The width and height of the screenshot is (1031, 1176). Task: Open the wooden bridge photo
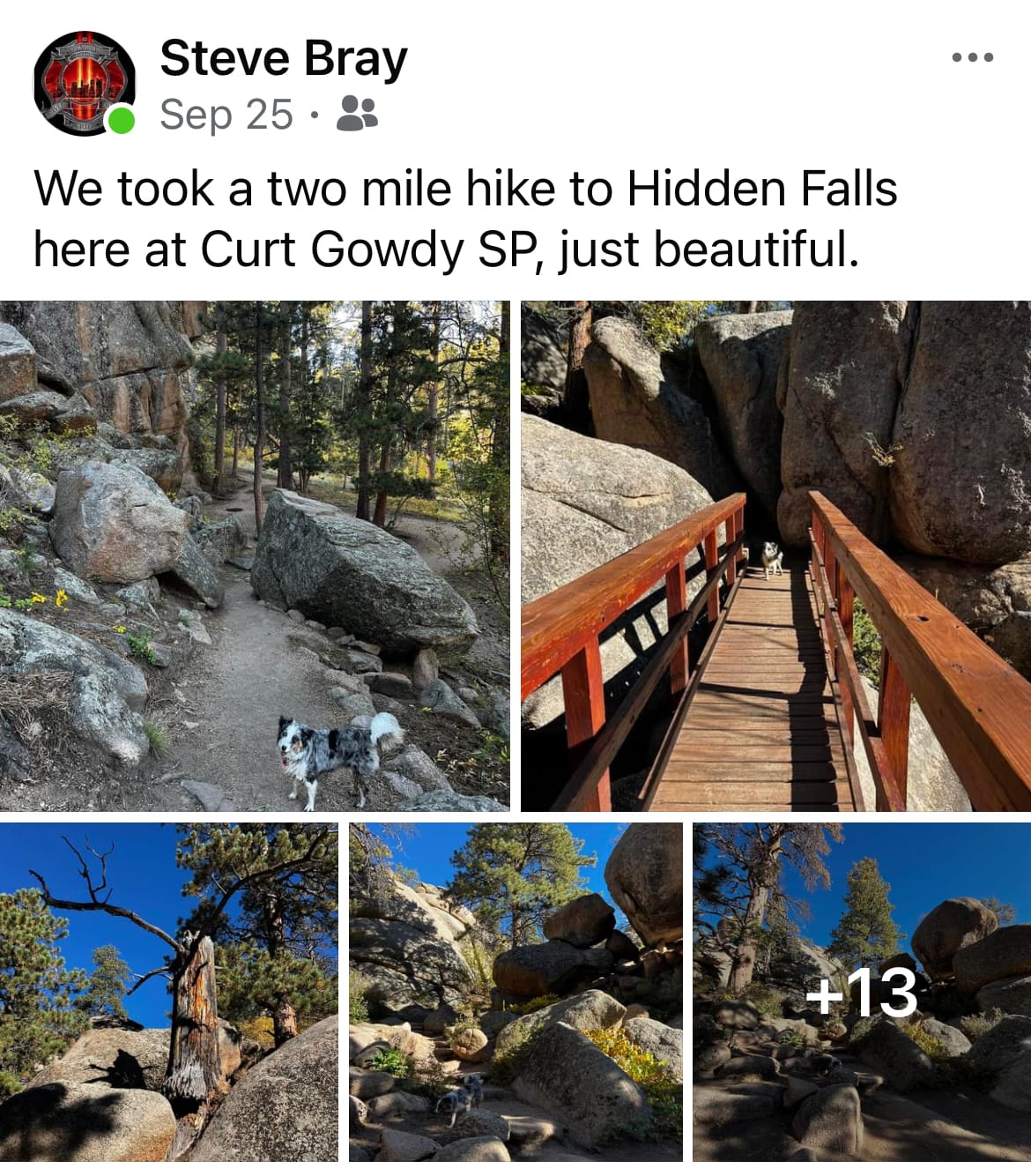pos(775,555)
